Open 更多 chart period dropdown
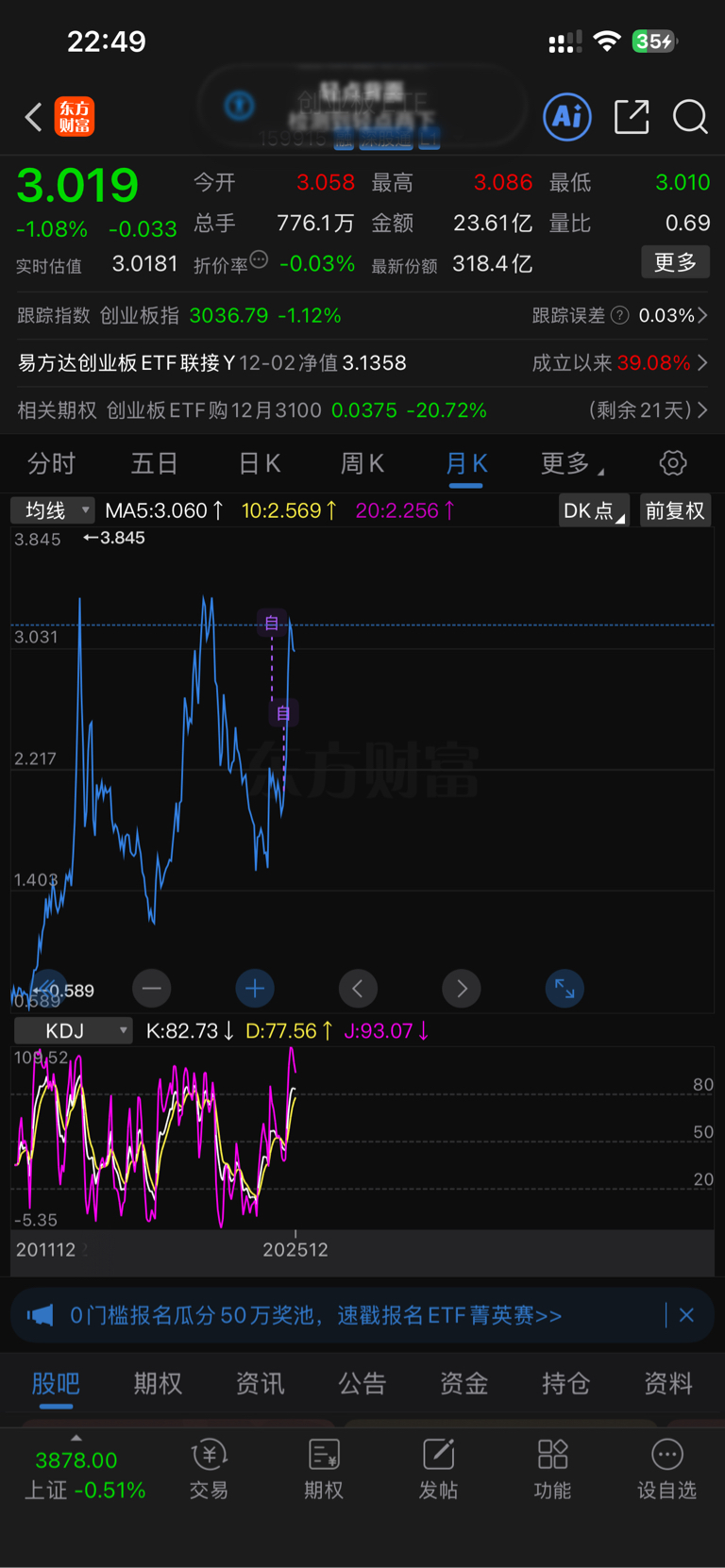The width and height of the screenshot is (725, 1568). (572, 463)
